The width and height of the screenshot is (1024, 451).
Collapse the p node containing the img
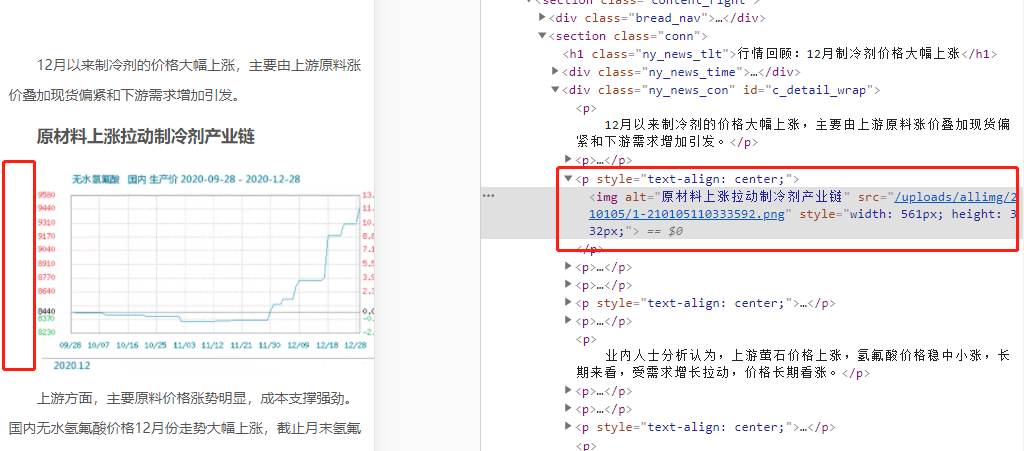(x=569, y=179)
